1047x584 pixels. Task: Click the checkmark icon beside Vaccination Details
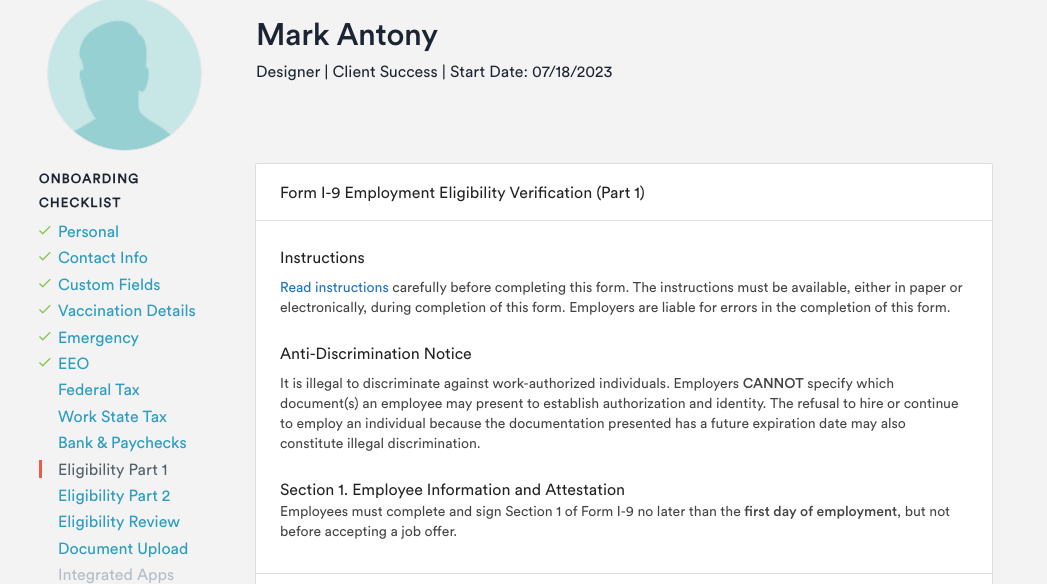(x=44, y=310)
